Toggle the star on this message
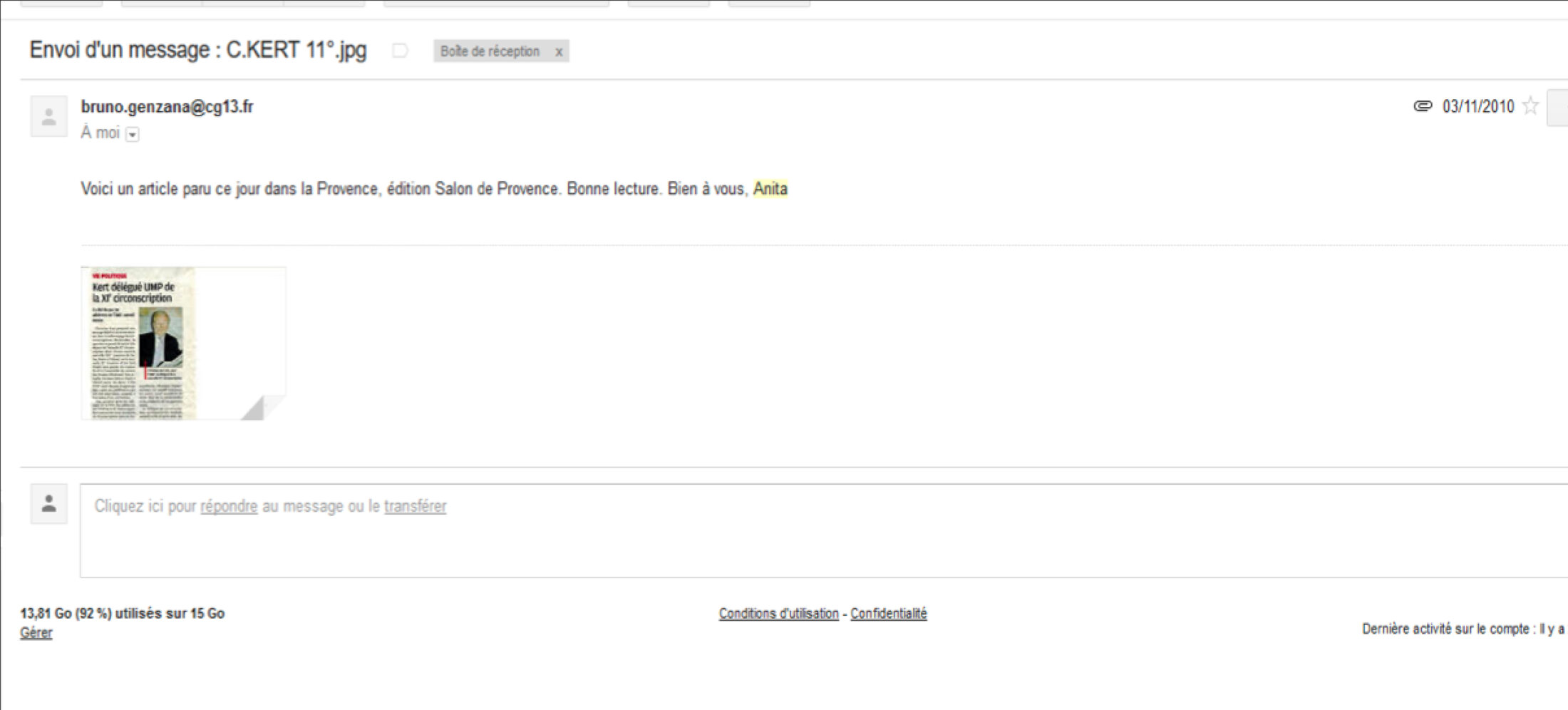This screenshot has height=710, width=1568. 1530,106
